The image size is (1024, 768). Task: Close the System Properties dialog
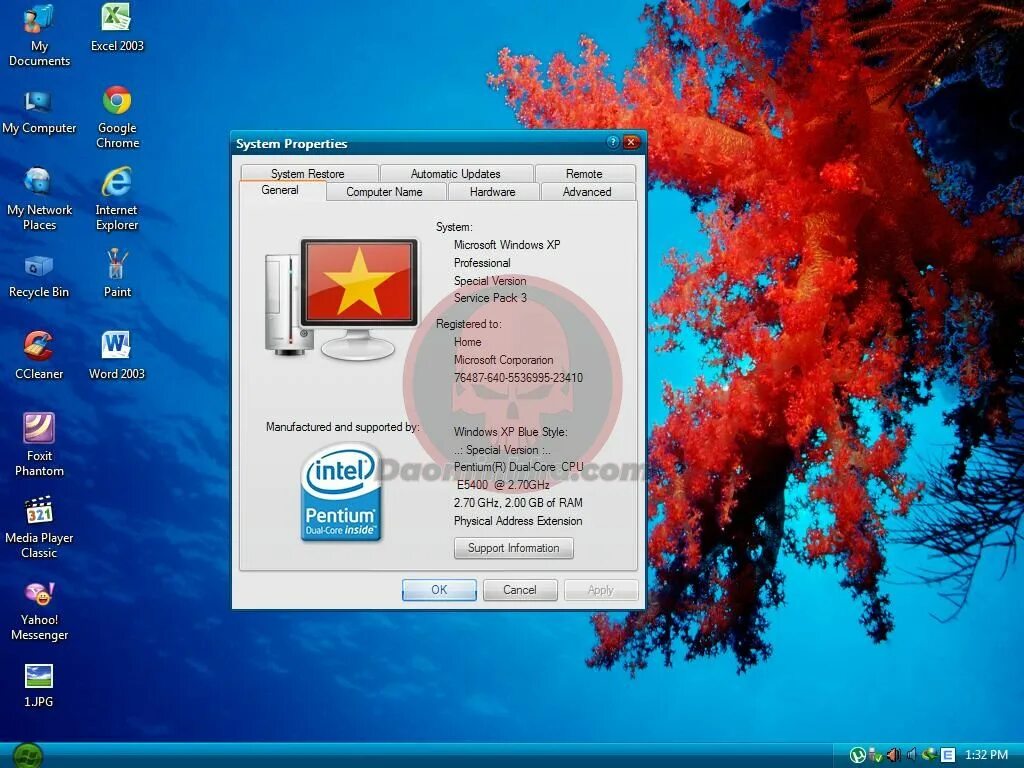[x=632, y=142]
